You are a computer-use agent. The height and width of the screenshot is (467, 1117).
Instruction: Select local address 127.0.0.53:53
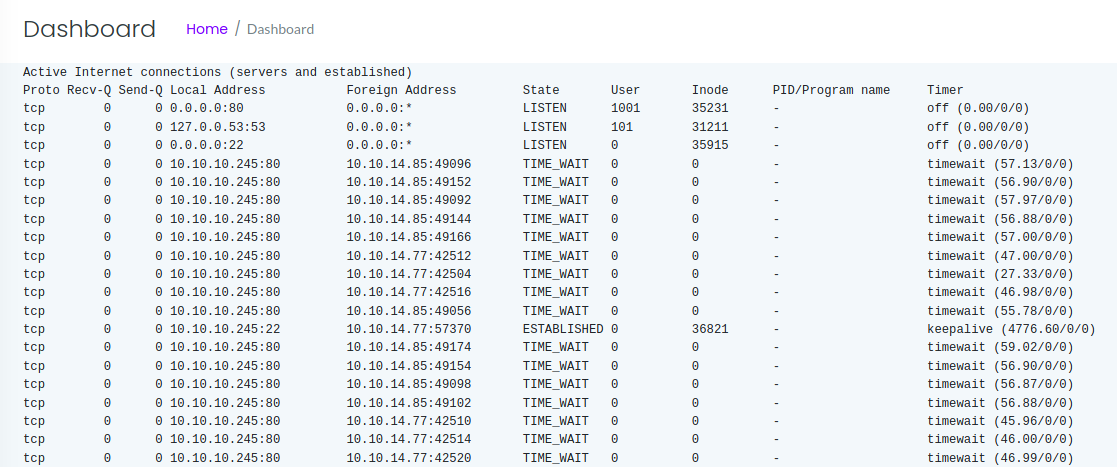point(217,127)
